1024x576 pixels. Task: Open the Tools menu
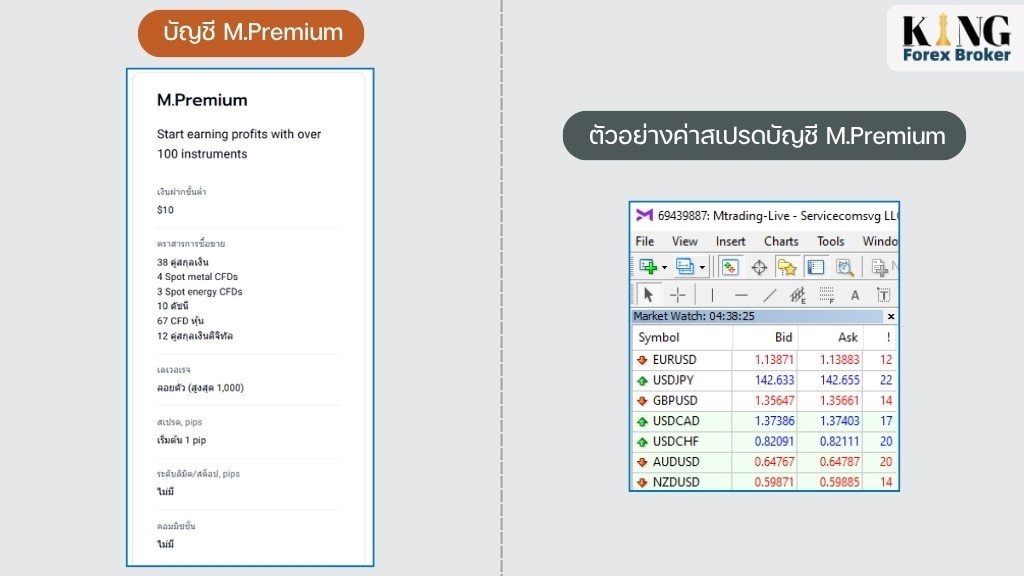pyautogui.click(x=830, y=241)
